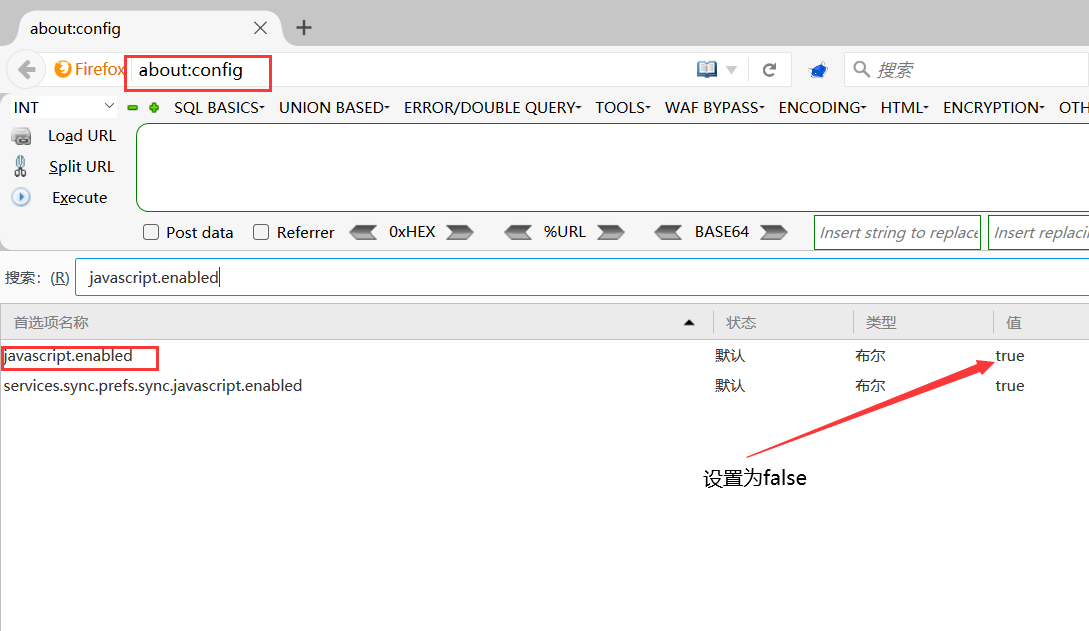Click the green minus HackBar icon
Viewport: 1089px width, 631px height.
click(x=133, y=108)
